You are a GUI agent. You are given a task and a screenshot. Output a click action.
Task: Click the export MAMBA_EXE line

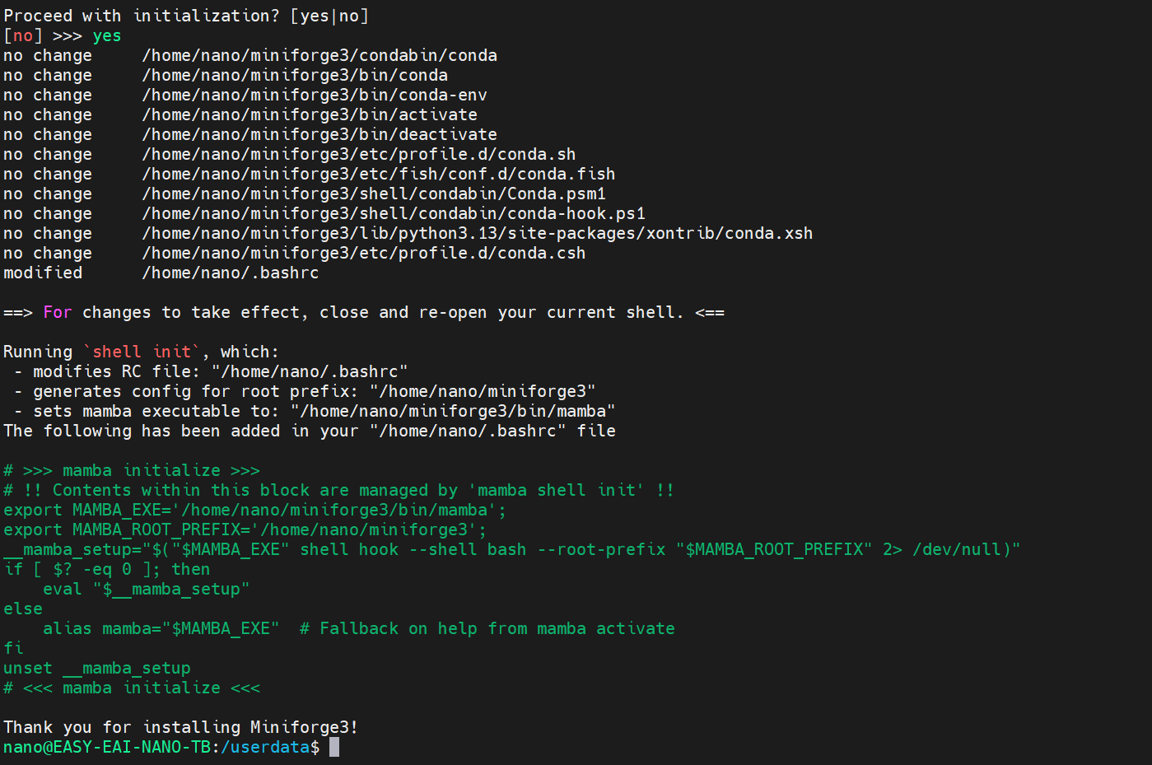coord(254,510)
